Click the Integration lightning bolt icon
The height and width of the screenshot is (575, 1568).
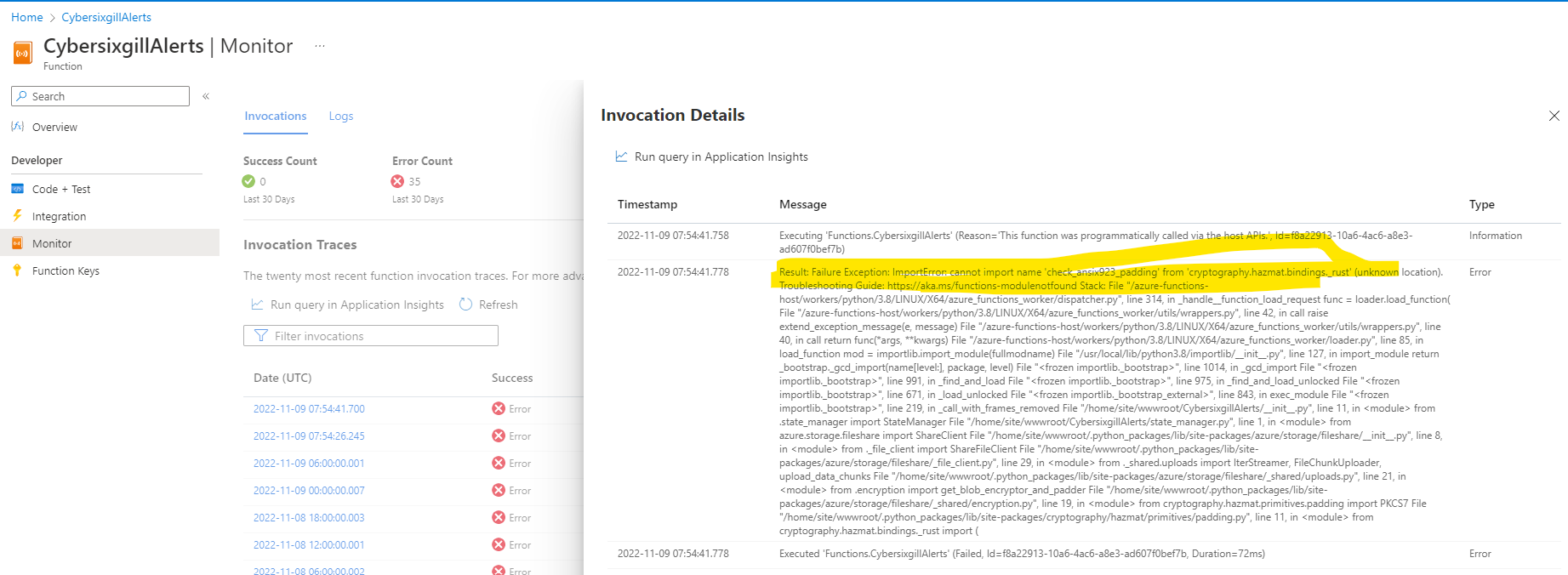point(17,216)
